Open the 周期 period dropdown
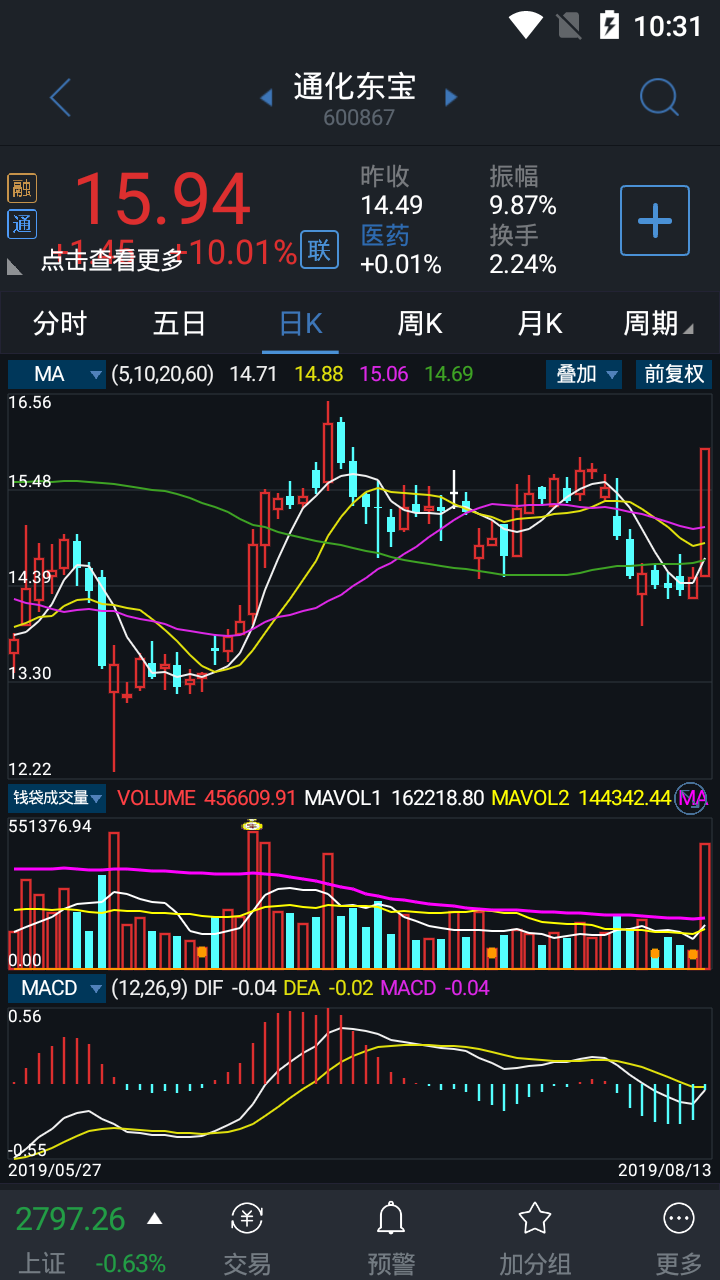Screen dimensions: 720x1280 coord(658,324)
